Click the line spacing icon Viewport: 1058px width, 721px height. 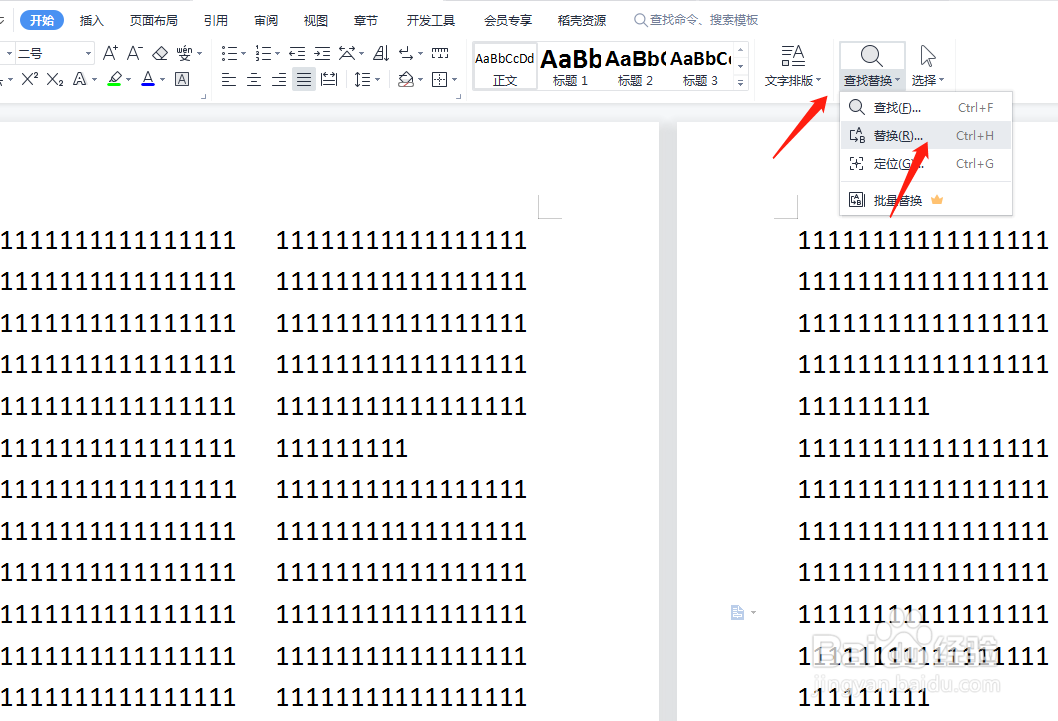point(362,80)
